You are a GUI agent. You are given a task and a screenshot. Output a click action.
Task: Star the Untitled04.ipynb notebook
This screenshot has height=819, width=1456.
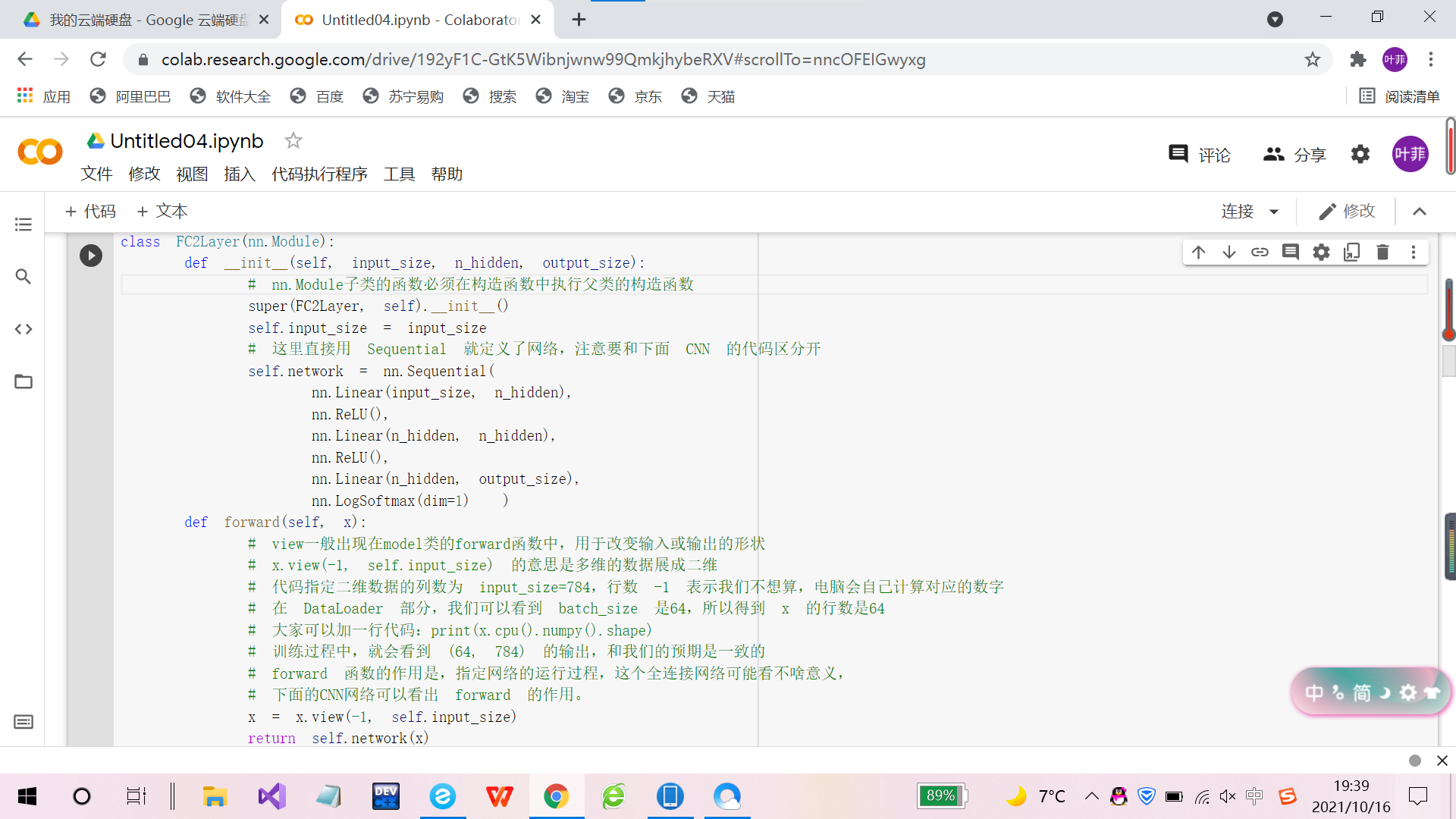[293, 140]
